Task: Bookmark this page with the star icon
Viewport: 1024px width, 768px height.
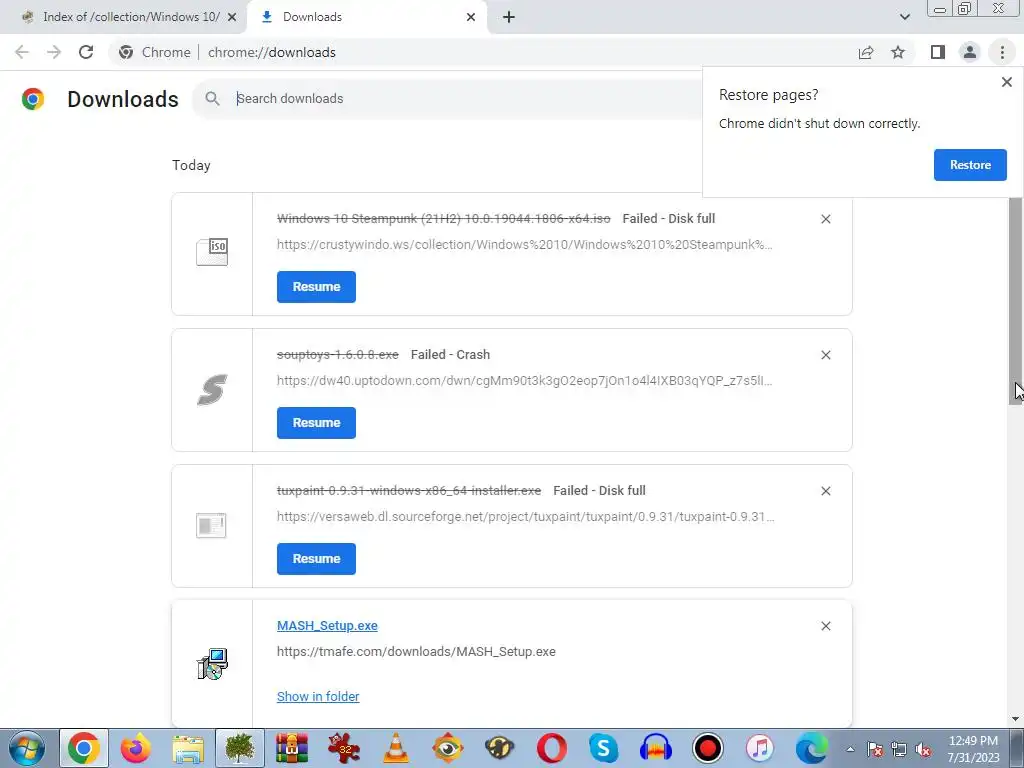Action: pyautogui.click(x=898, y=52)
